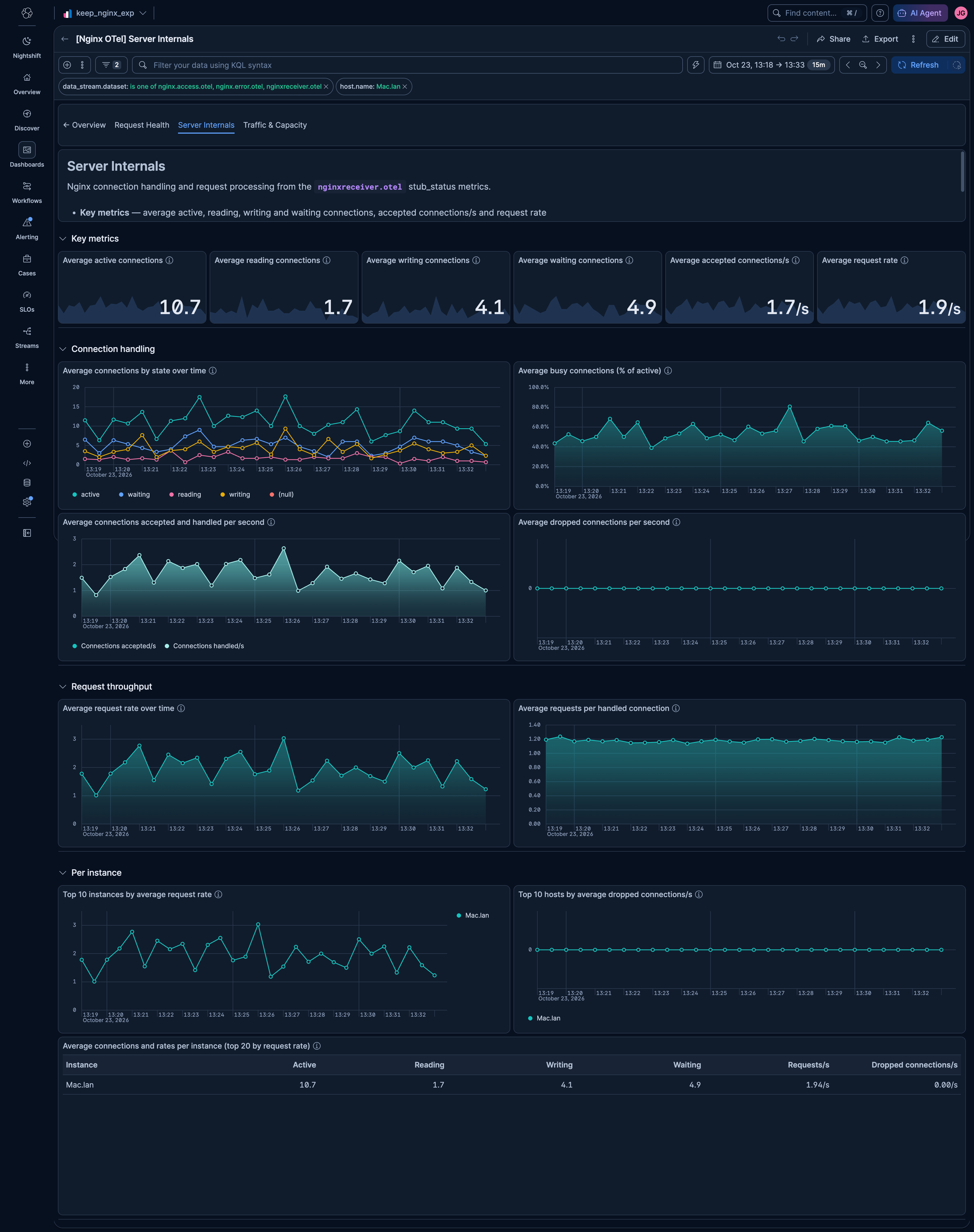
Task: Click the redo arrow icon
Action: [x=794, y=39]
